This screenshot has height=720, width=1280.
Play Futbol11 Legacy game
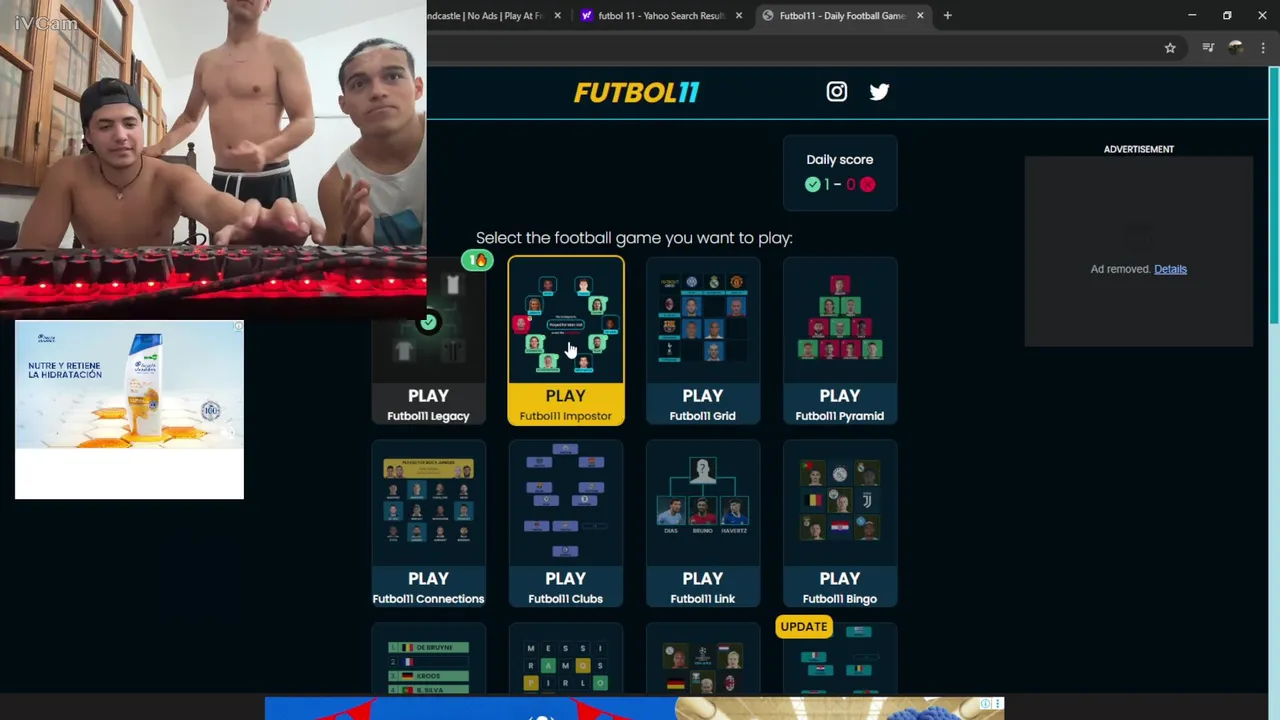pos(428,341)
